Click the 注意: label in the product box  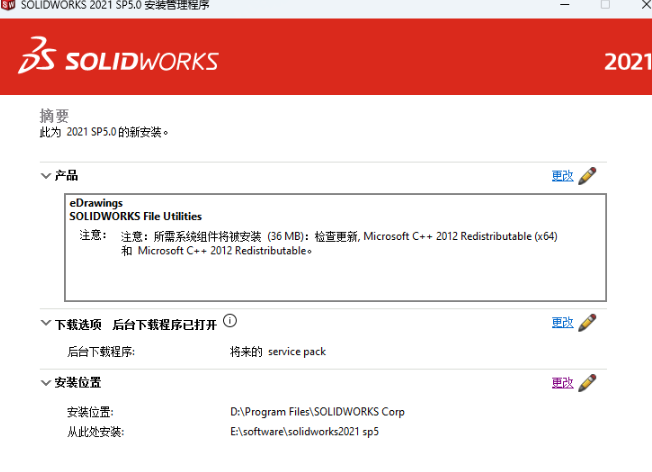[x=93, y=235]
